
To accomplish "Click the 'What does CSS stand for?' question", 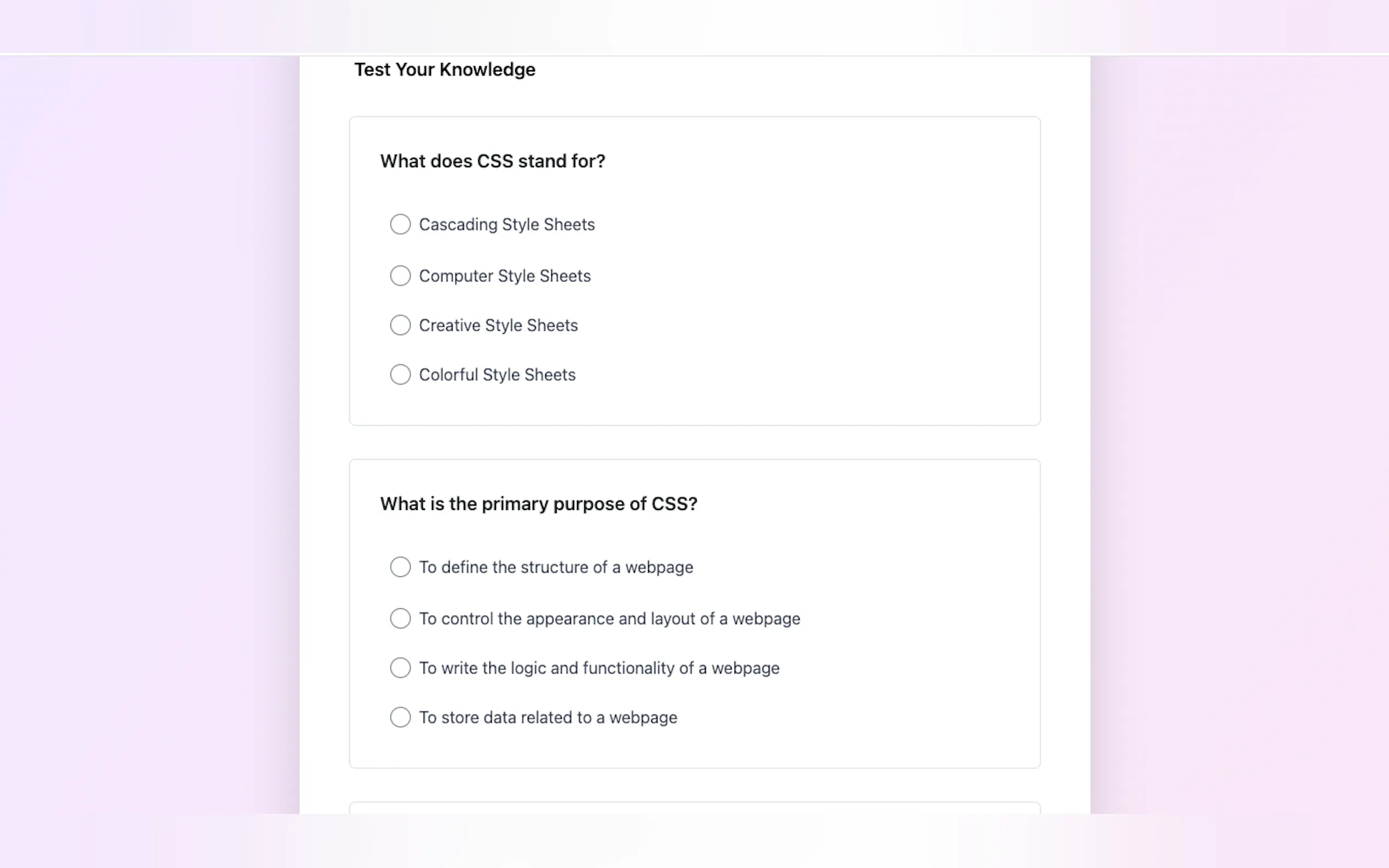I will 492,161.
